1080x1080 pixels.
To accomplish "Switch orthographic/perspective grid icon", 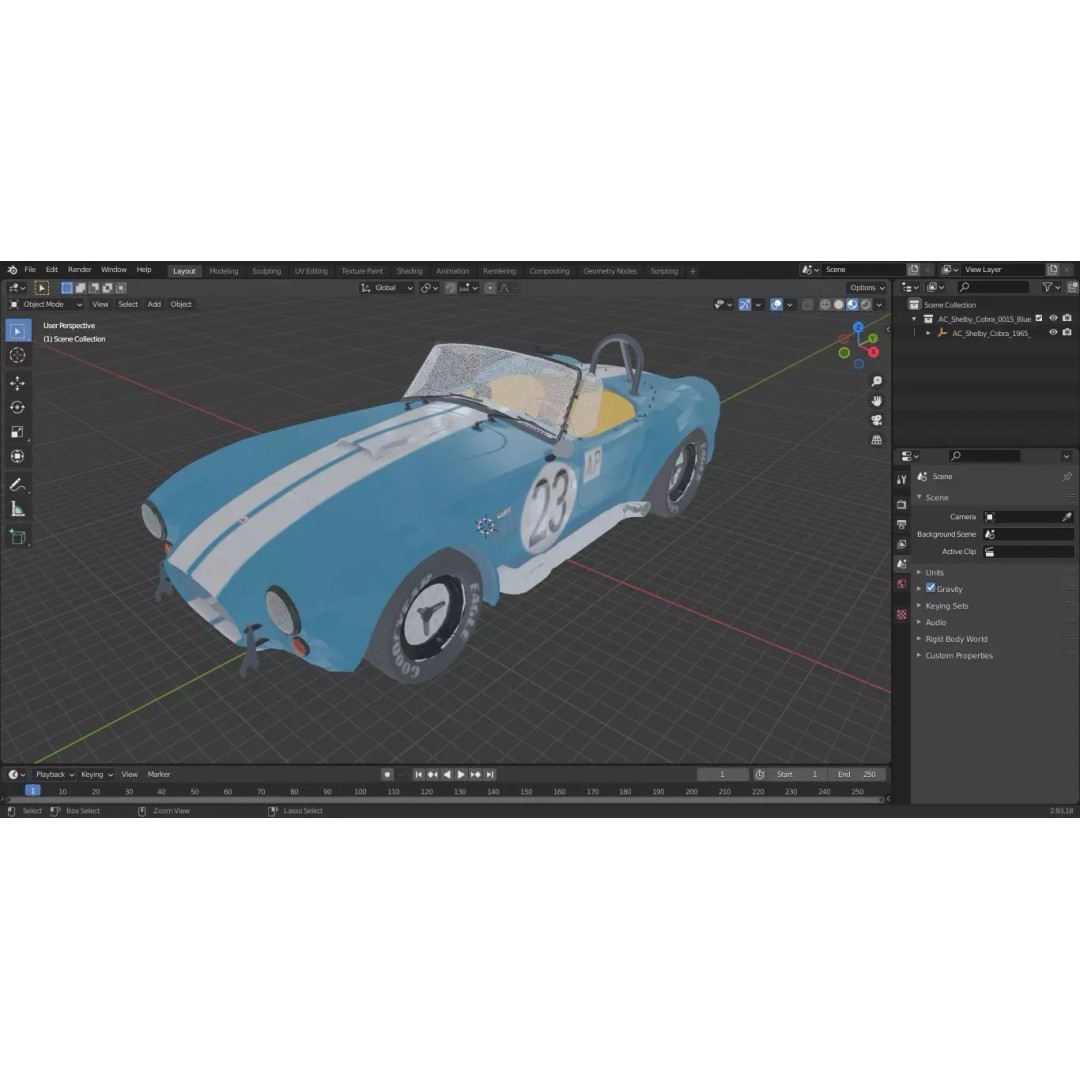I will [877, 439].
